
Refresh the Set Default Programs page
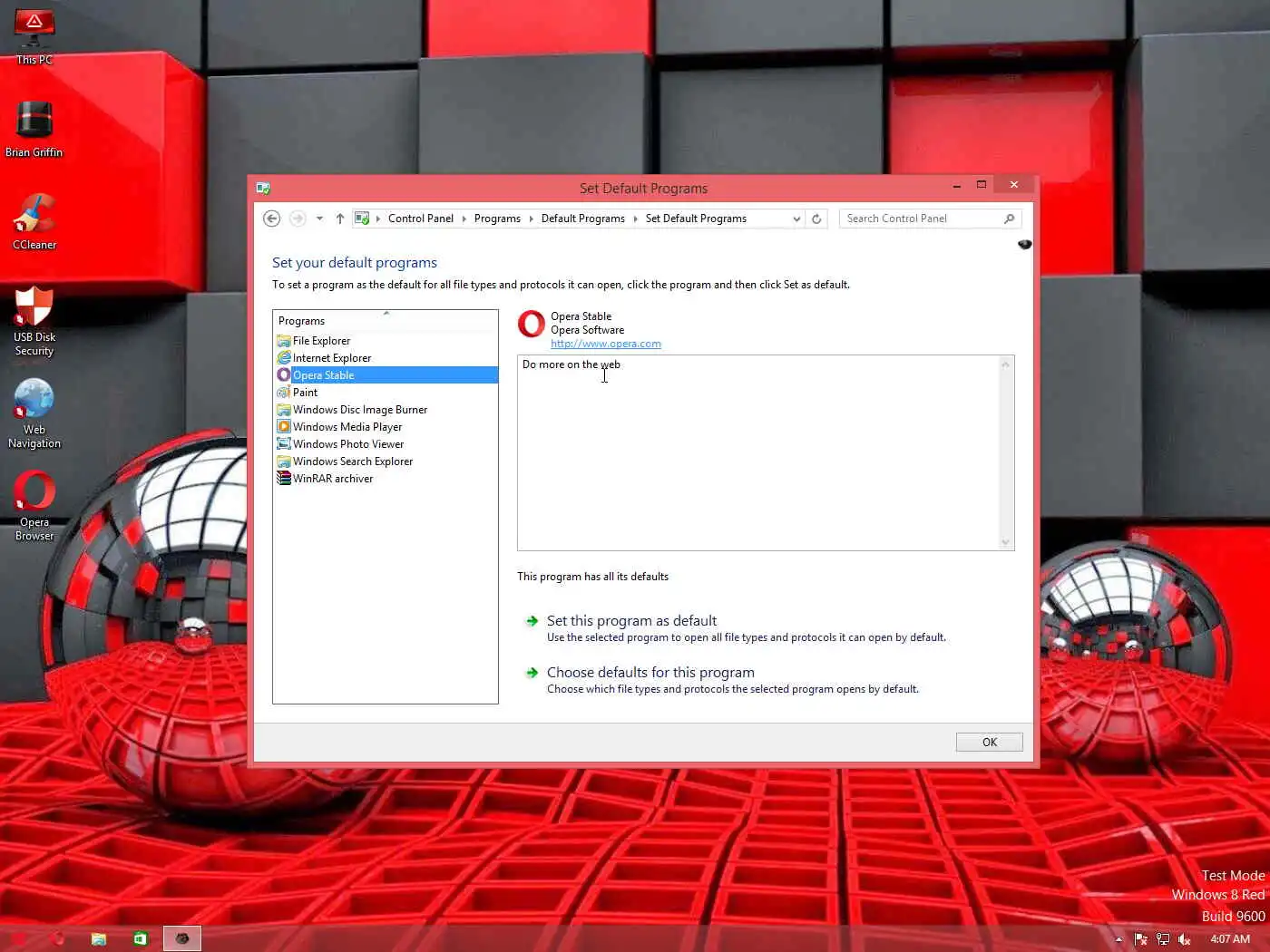[x=816, y=219]
